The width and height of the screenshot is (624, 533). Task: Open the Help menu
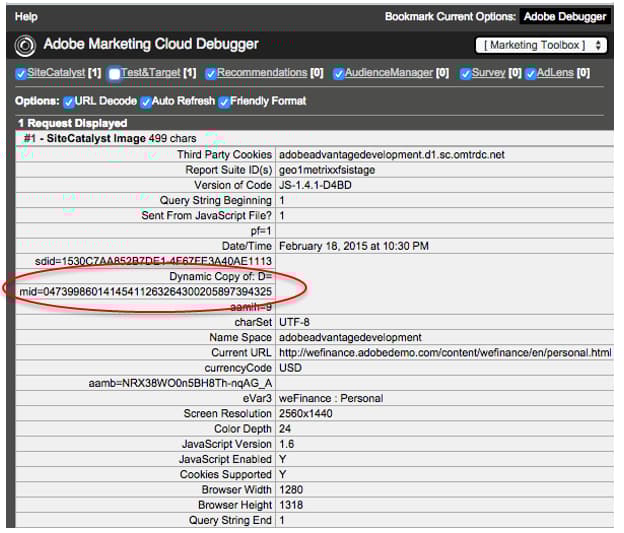tap(26, 17)
